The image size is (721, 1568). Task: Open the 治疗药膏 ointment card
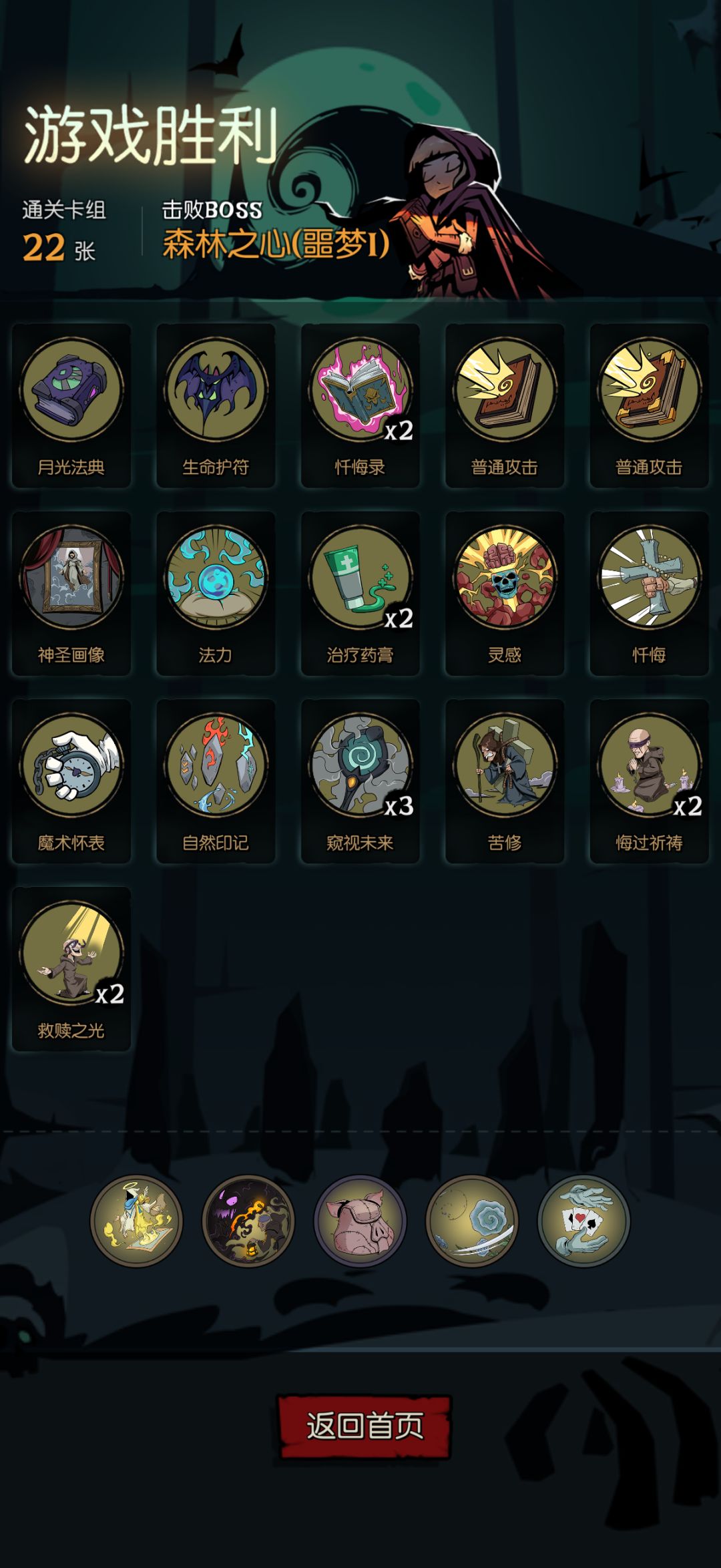(x=360, y=593)
